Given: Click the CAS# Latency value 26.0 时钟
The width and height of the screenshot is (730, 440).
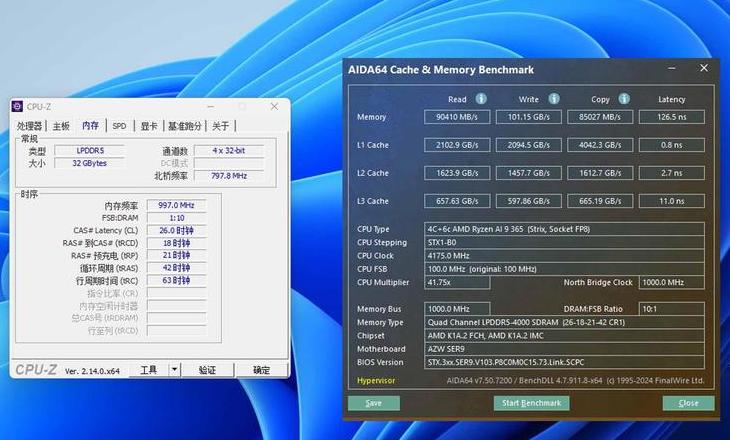Looking at the screenshot, I should pos(176,230).
